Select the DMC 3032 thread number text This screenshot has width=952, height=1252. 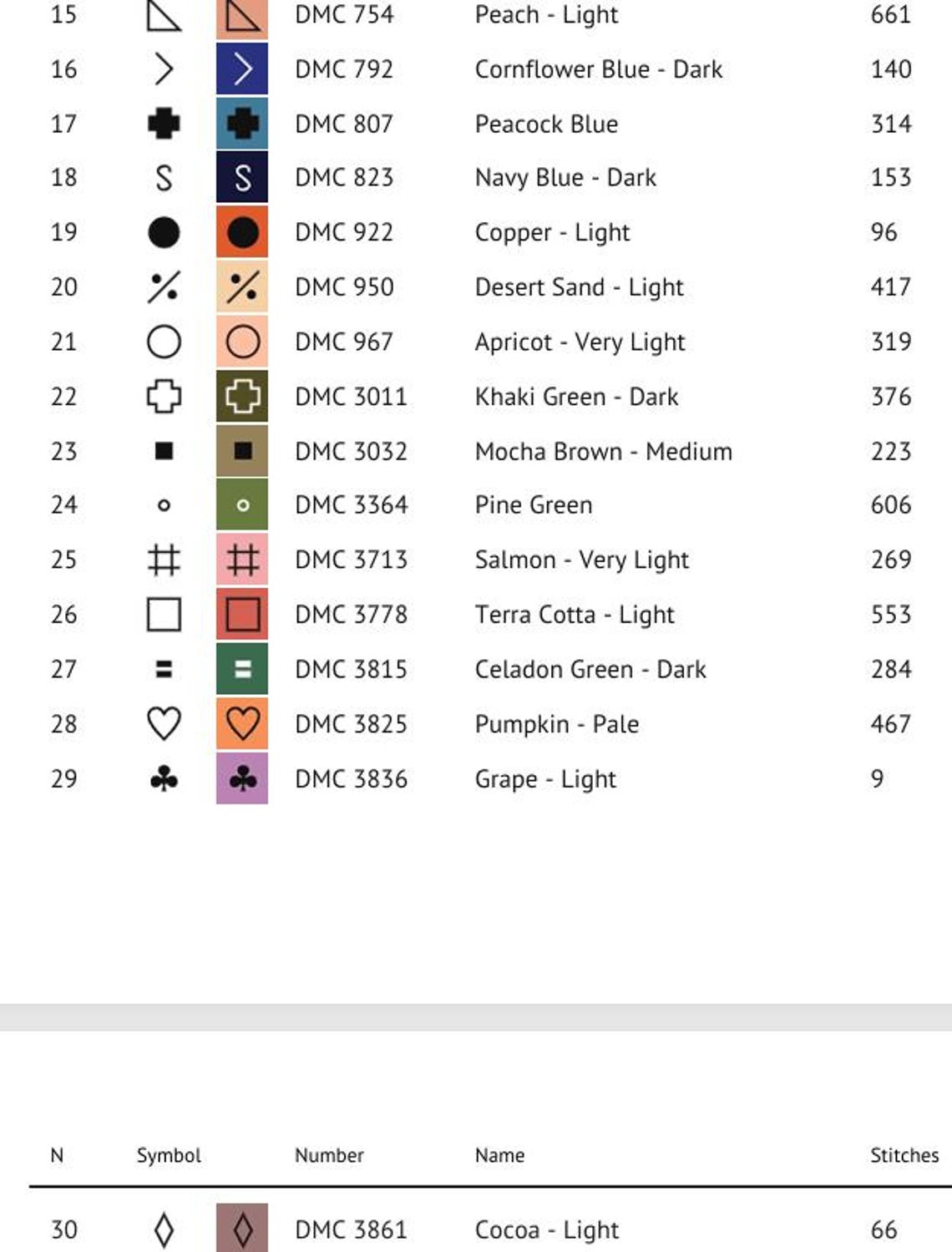pos(351,451)
